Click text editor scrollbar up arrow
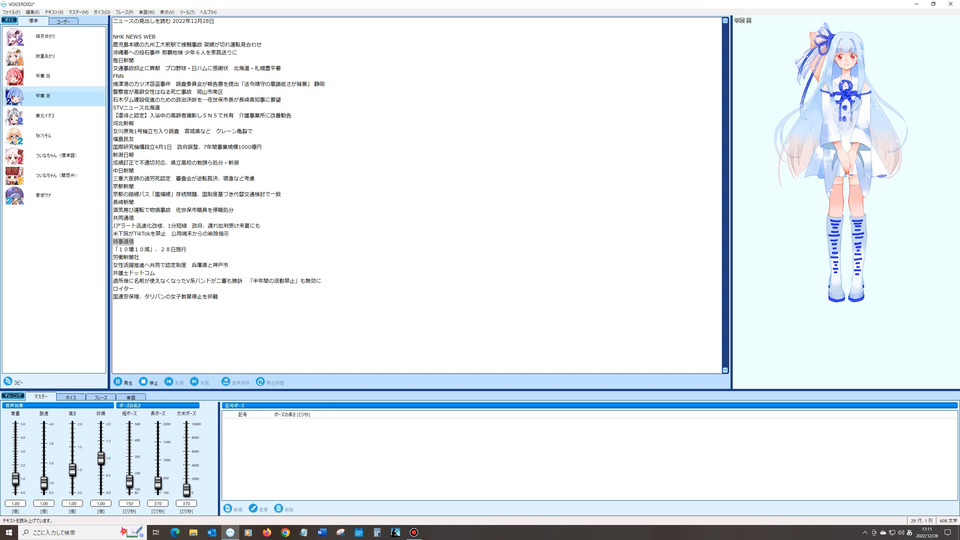The height and width of the screenshot is (540, 960). [x=726, y=21]
